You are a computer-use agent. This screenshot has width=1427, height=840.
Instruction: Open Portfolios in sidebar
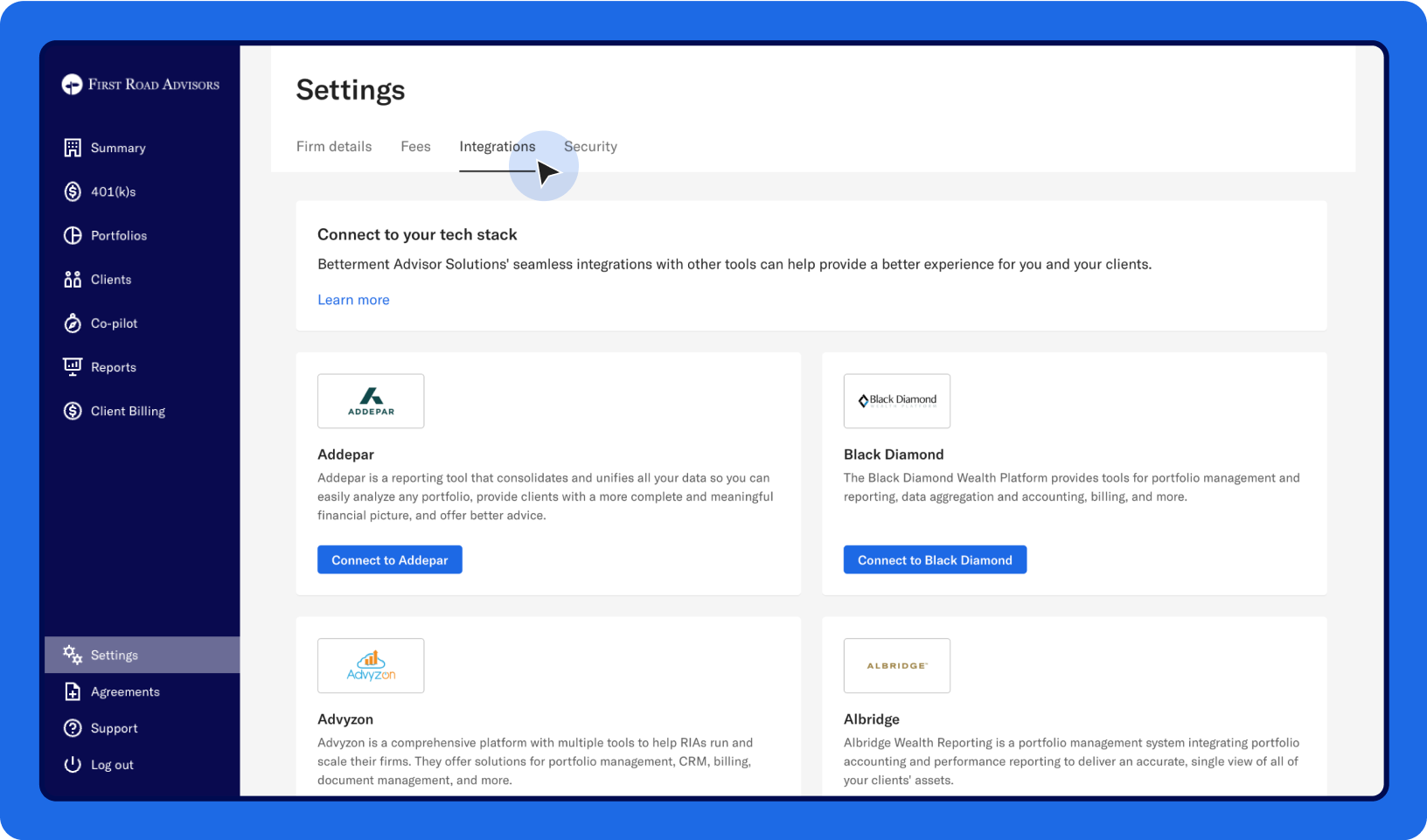coord(119,235)
